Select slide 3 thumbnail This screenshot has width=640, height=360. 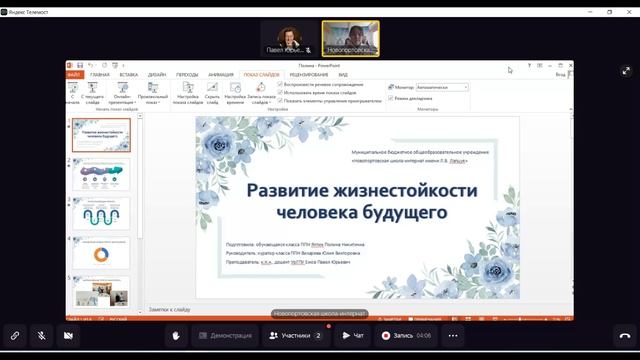click(101, 213)
